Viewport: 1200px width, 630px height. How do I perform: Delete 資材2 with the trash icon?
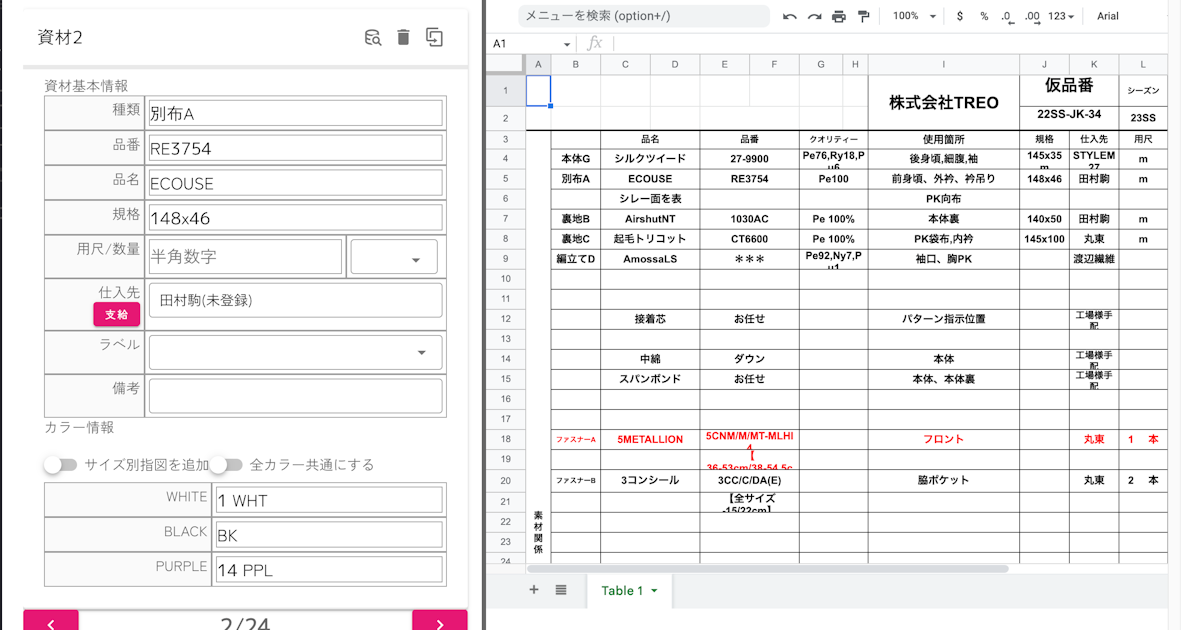(403, 38)
